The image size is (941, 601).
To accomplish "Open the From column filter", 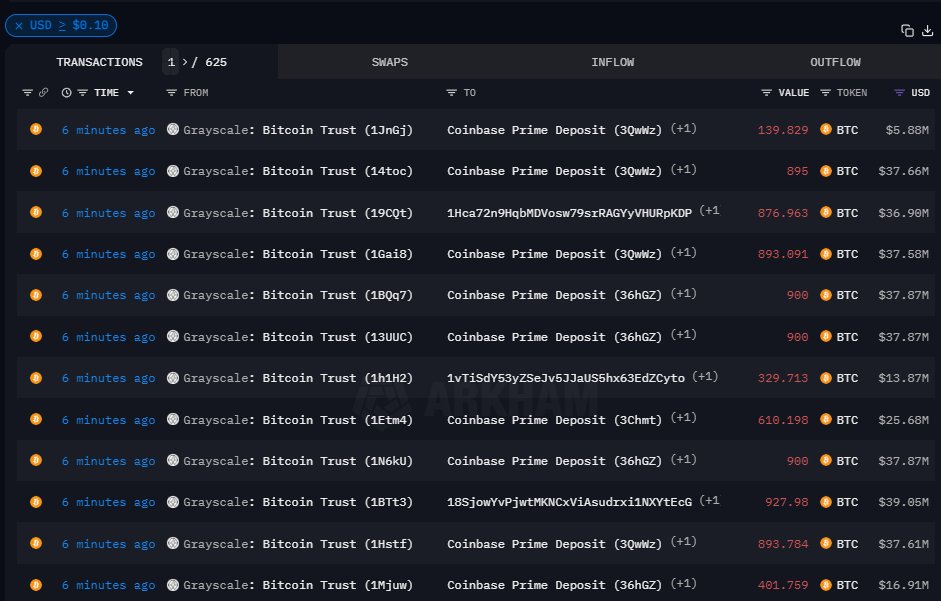I will point(171,92).
